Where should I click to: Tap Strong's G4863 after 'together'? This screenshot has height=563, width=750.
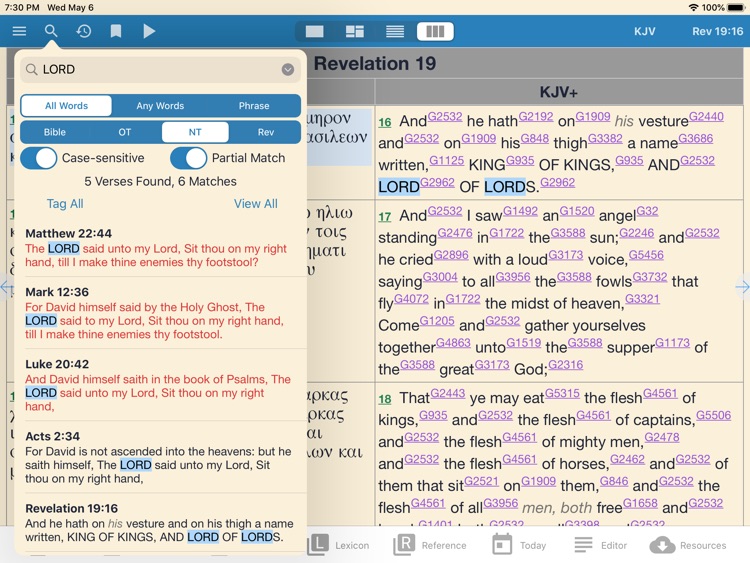[453, 343]
